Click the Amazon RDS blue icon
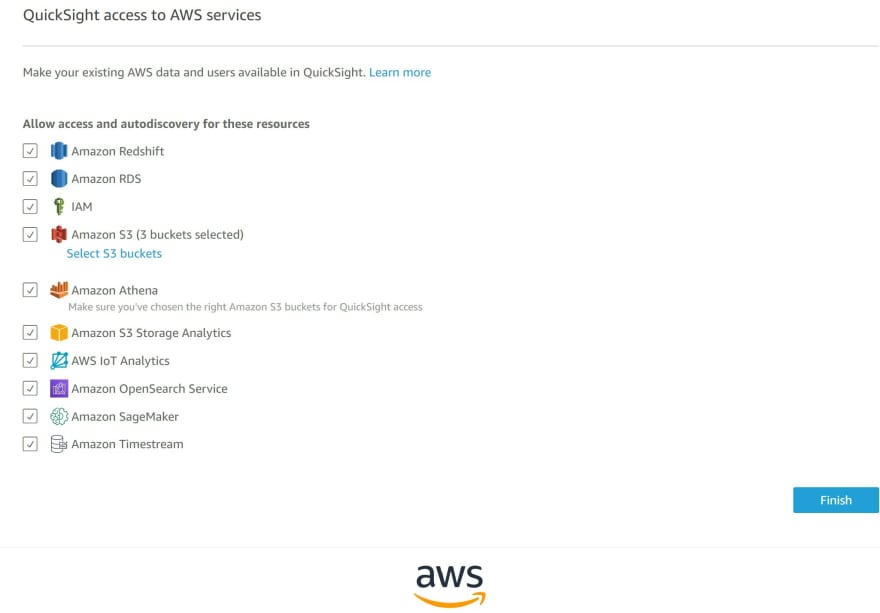This screenshot has width=880, height=613. tap(59, 179)
